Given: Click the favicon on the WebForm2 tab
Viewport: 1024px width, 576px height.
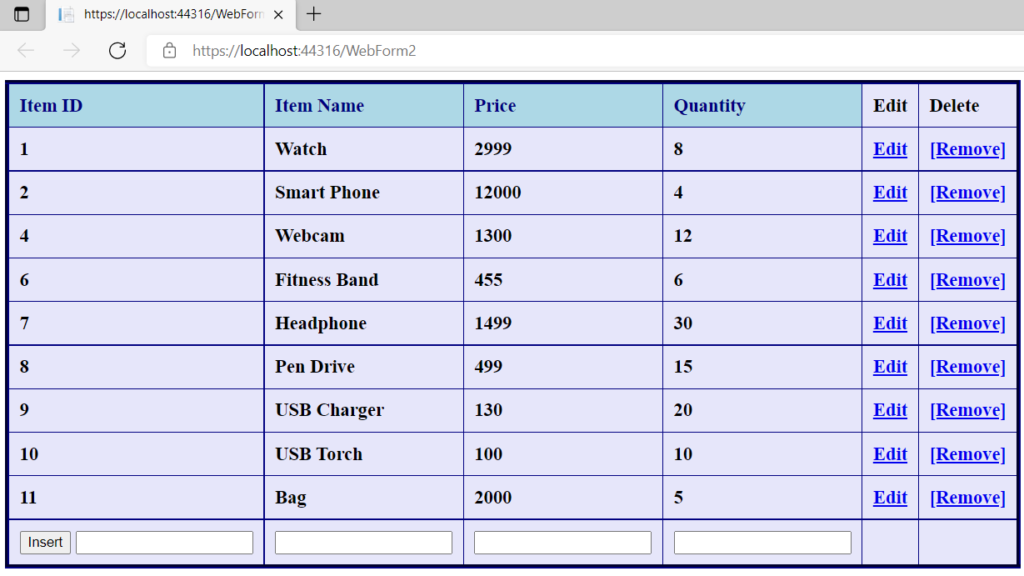Looking at the screenshot, I should click(65, 15).
